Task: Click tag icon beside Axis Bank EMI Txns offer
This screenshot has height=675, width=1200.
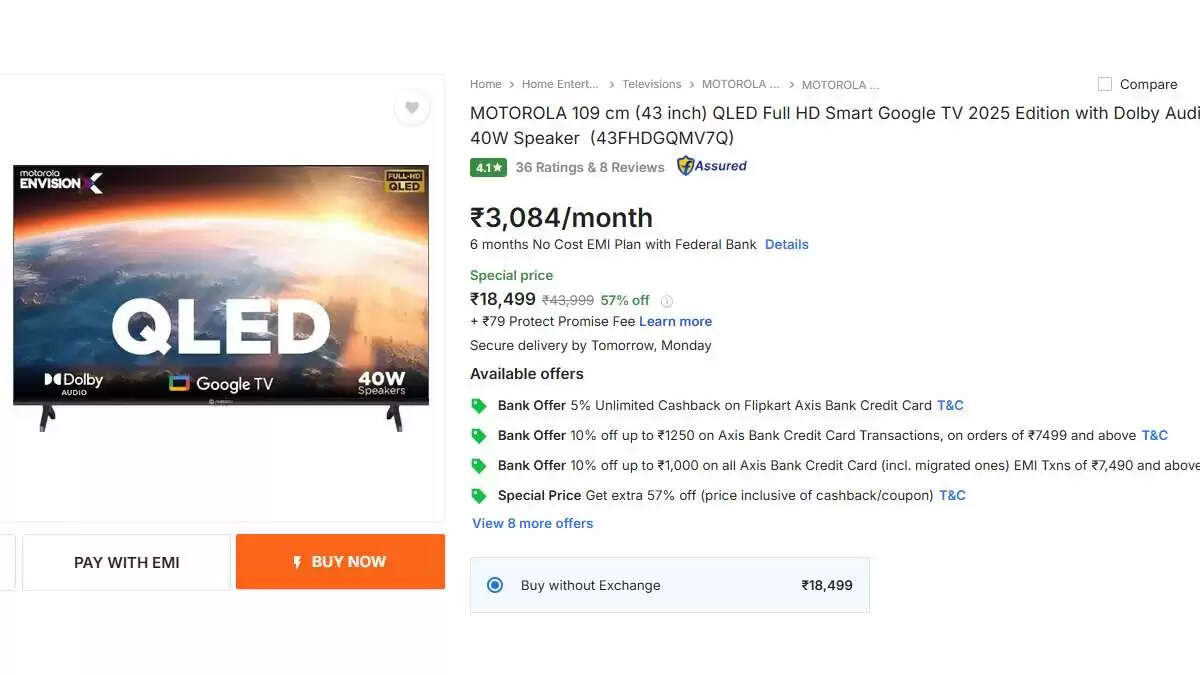Action: coord(479,466)
